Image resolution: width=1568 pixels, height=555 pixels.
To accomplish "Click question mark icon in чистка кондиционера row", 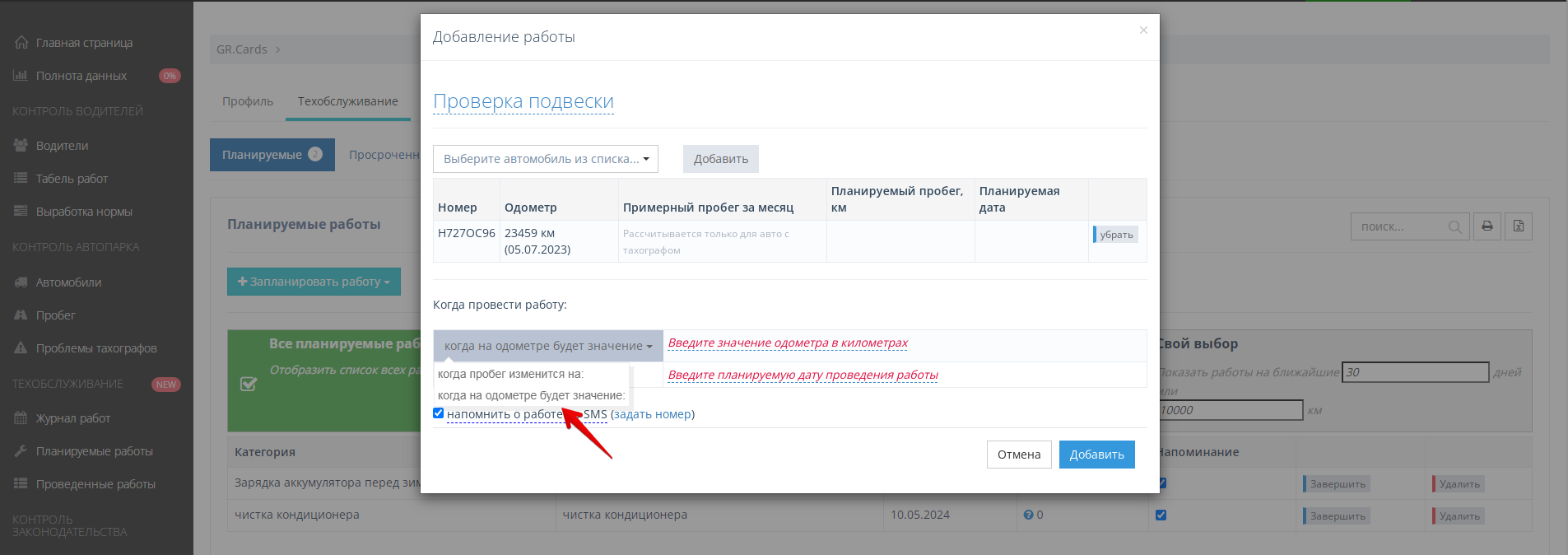I will coord(1028,515).
